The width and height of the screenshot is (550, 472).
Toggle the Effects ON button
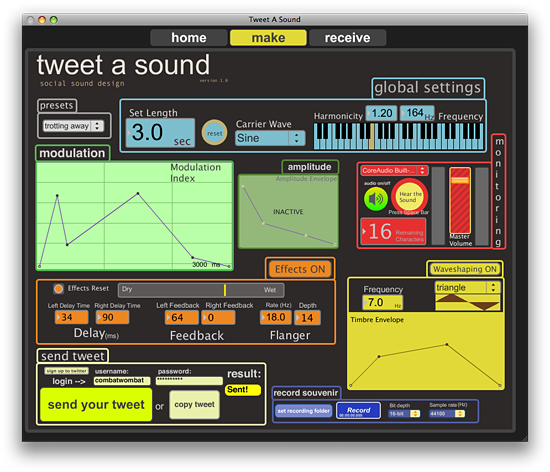pos(300,269)
